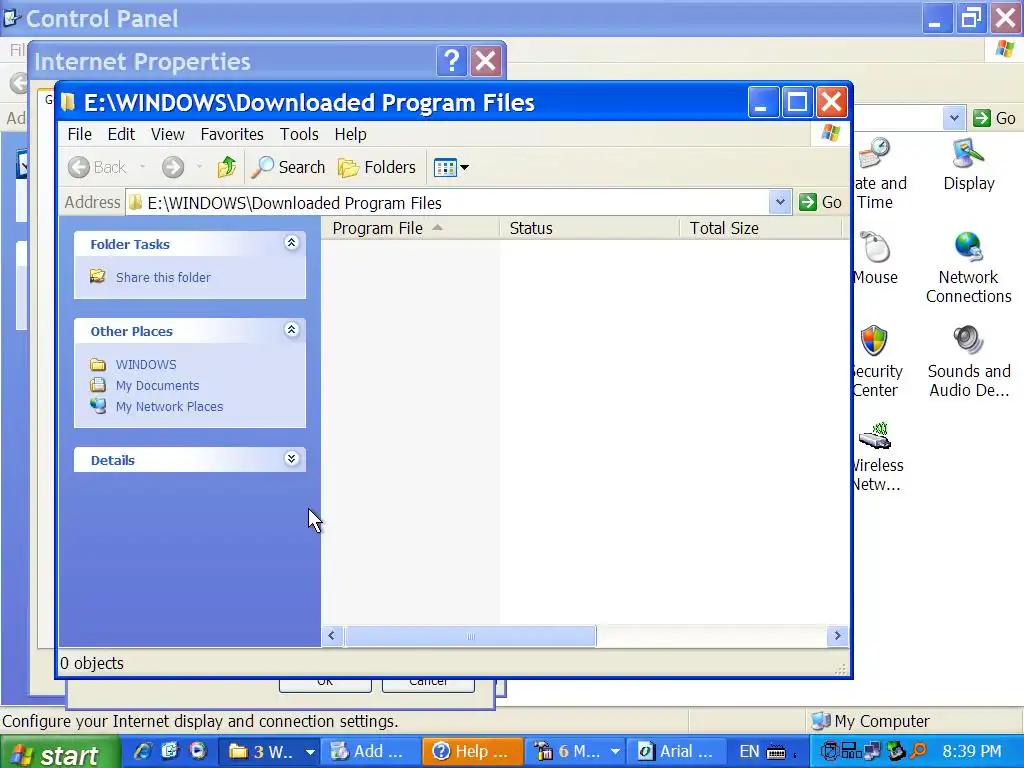This screenshot has height=768, width=1024.
Task: Toggle the Folders pane
Action: click(377, 167)
